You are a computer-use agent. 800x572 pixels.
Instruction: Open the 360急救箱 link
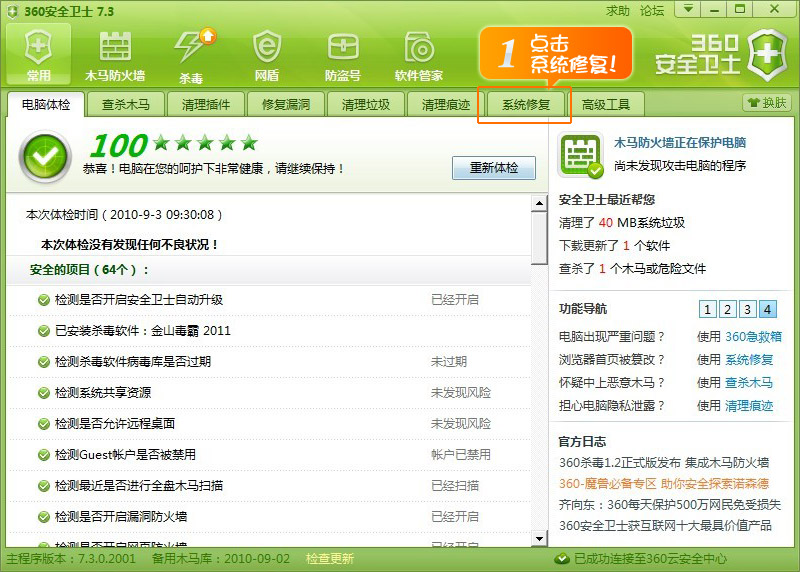tap(753, 337)
